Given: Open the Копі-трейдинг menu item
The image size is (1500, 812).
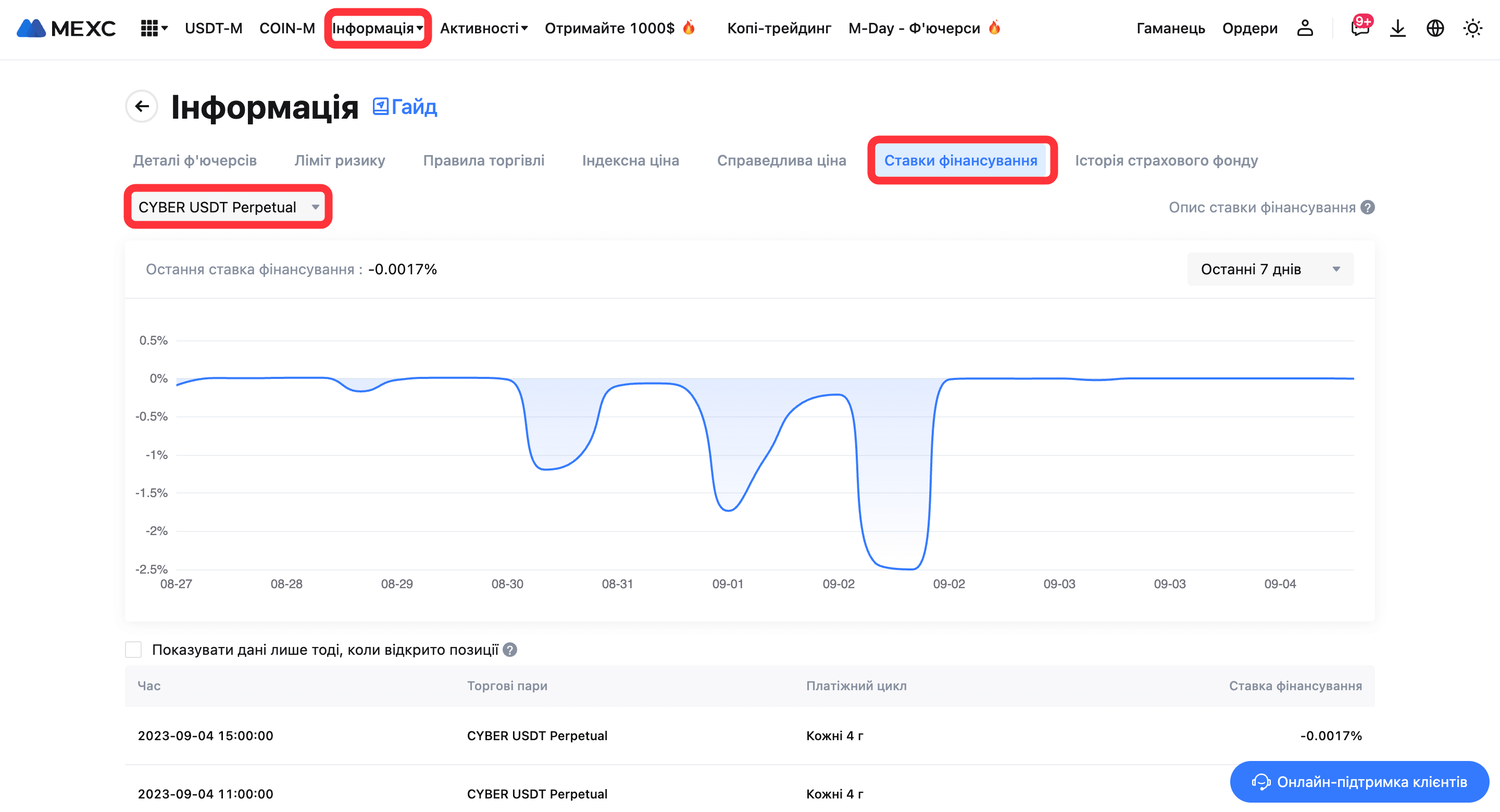Looking at the screenshot, I should [x=779, y=28].
